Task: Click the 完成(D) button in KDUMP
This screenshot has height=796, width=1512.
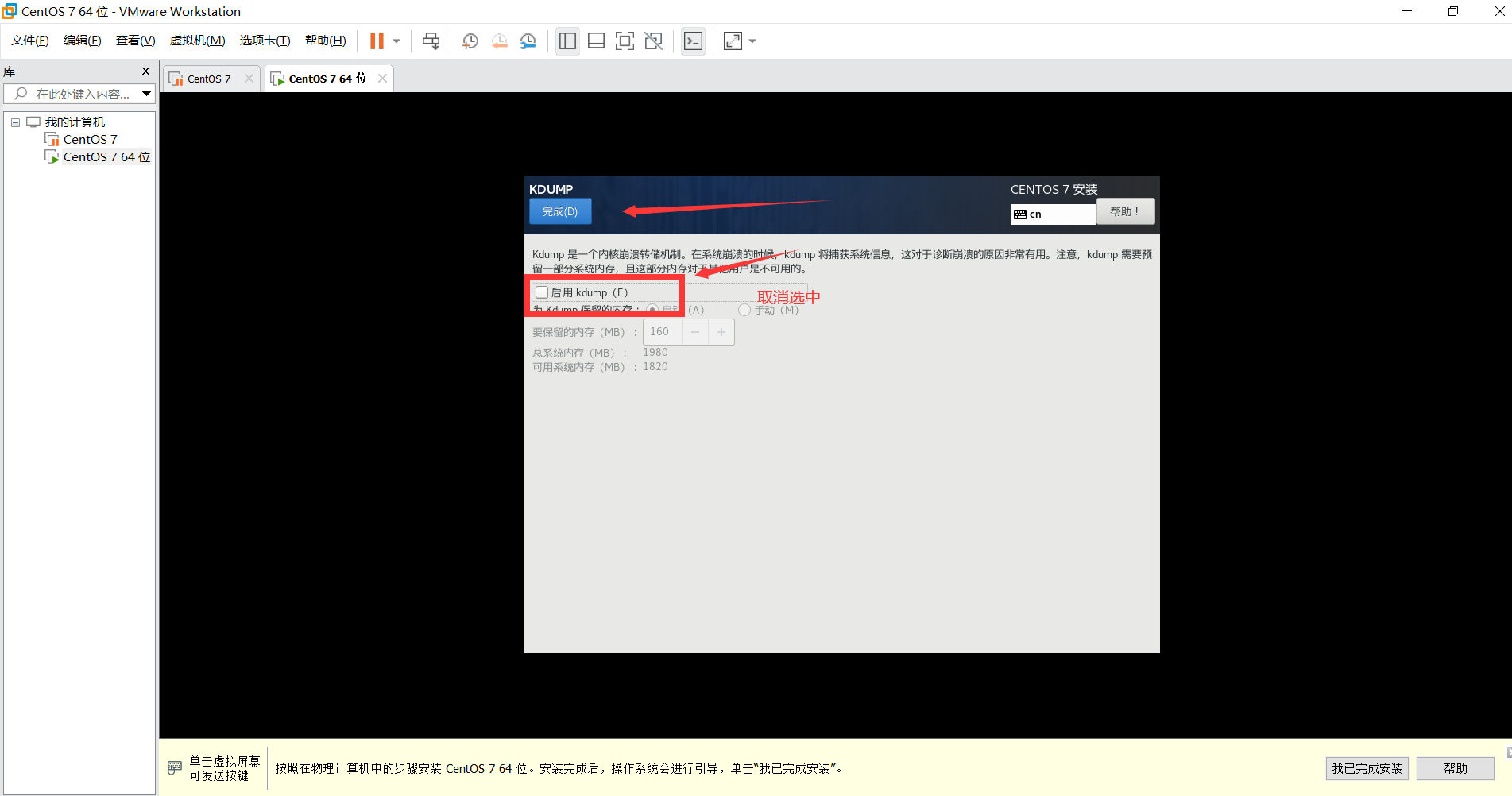Action: click(x=560, y=211)
